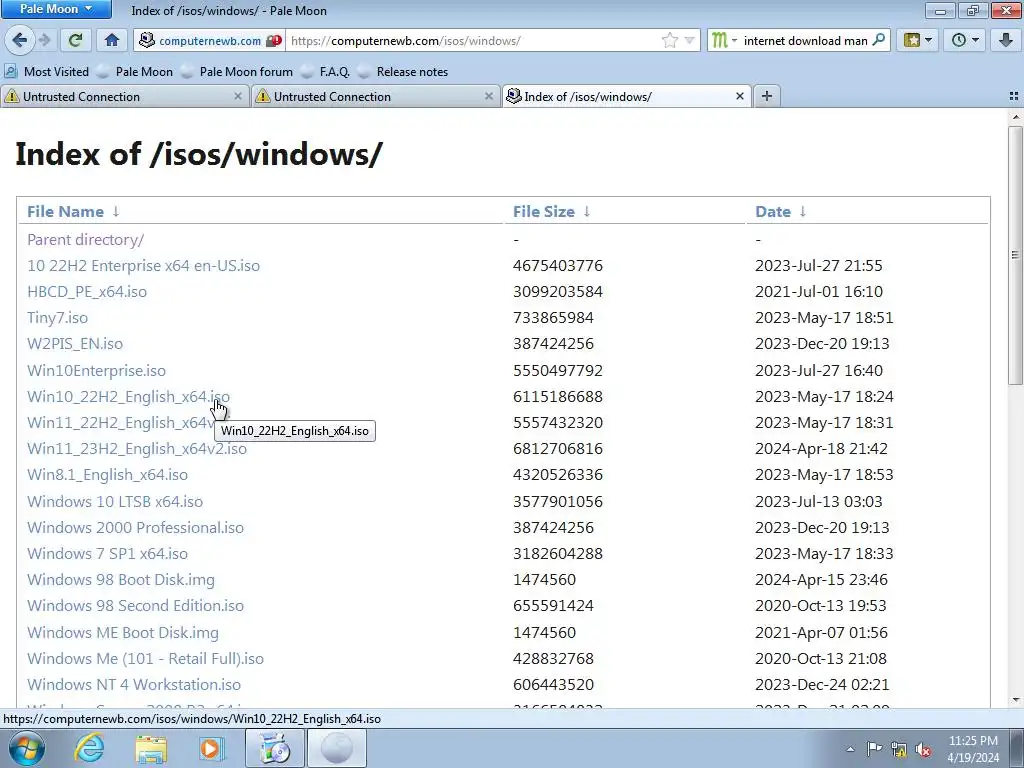Sort the listing by File Size
This screenshot has width=1024, height=768.
click(x=543, y=212)
